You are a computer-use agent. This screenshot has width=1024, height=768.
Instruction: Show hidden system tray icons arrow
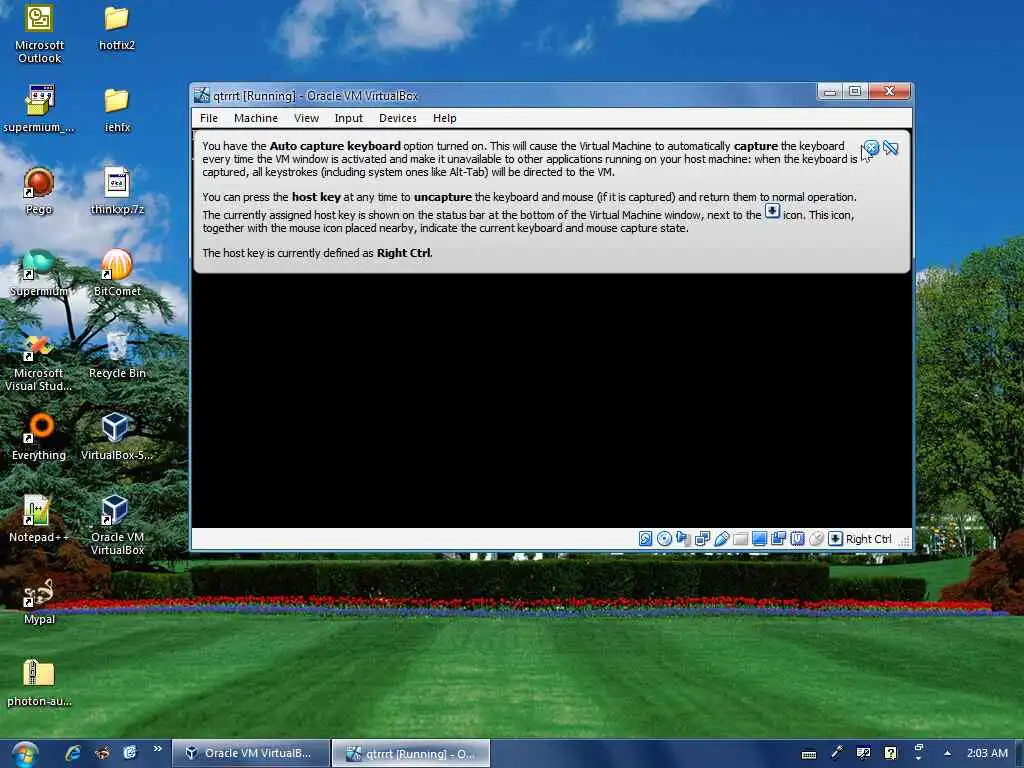point(947,753)
